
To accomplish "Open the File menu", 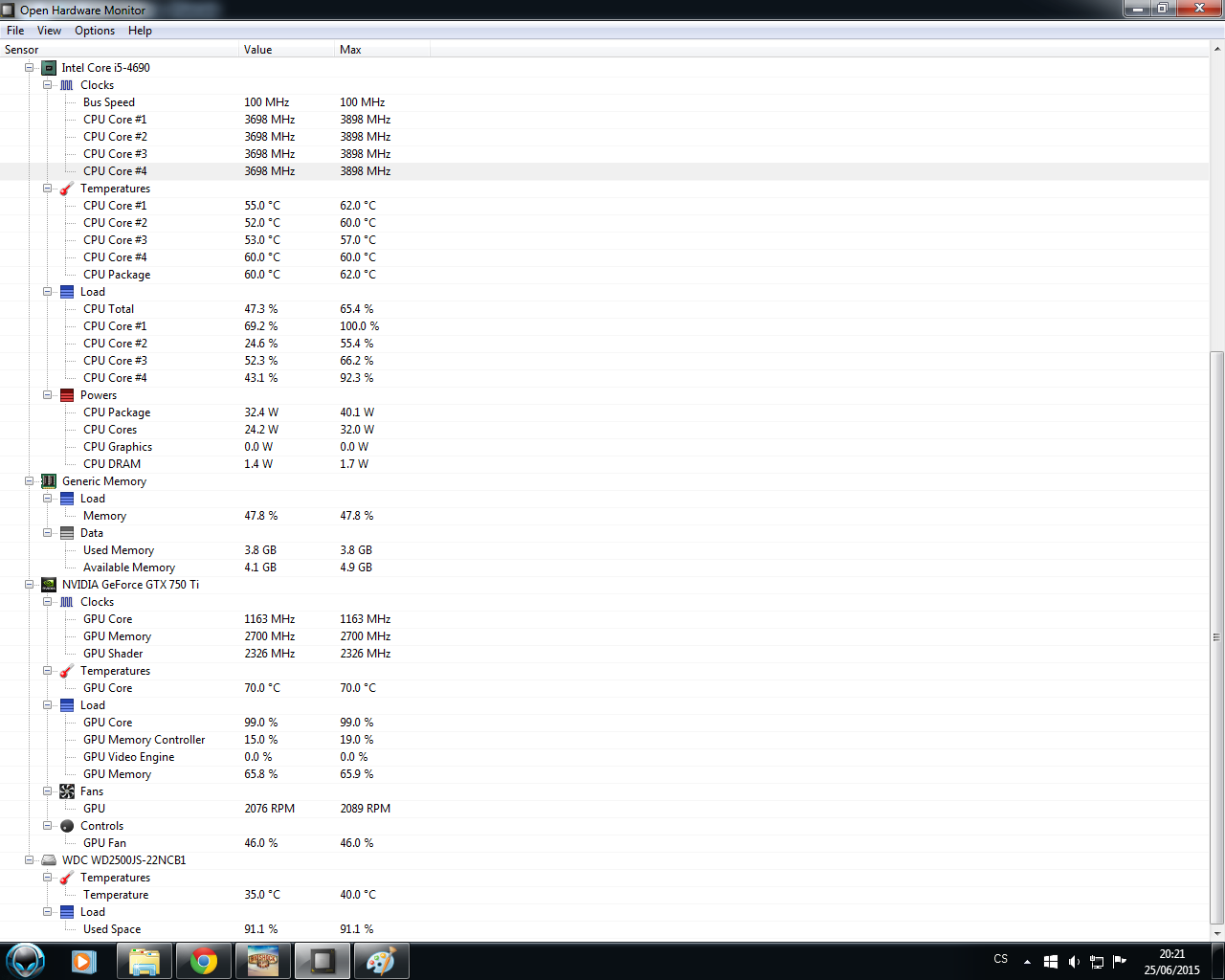I will point(15,31).
